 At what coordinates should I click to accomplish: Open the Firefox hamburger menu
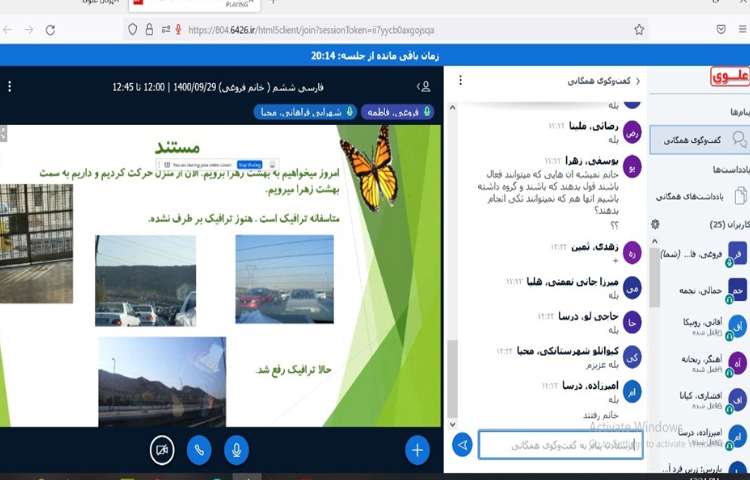click(x=742, y=30)
